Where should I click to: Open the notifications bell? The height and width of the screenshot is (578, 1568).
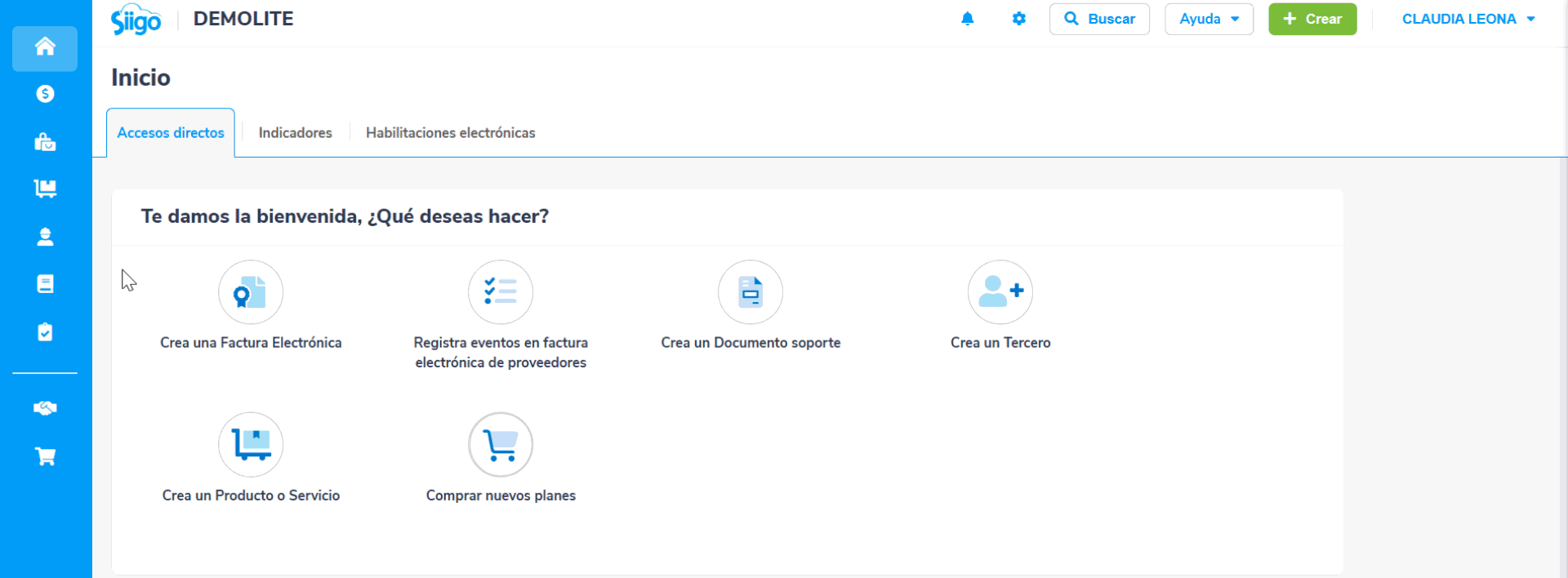(967, 19)
